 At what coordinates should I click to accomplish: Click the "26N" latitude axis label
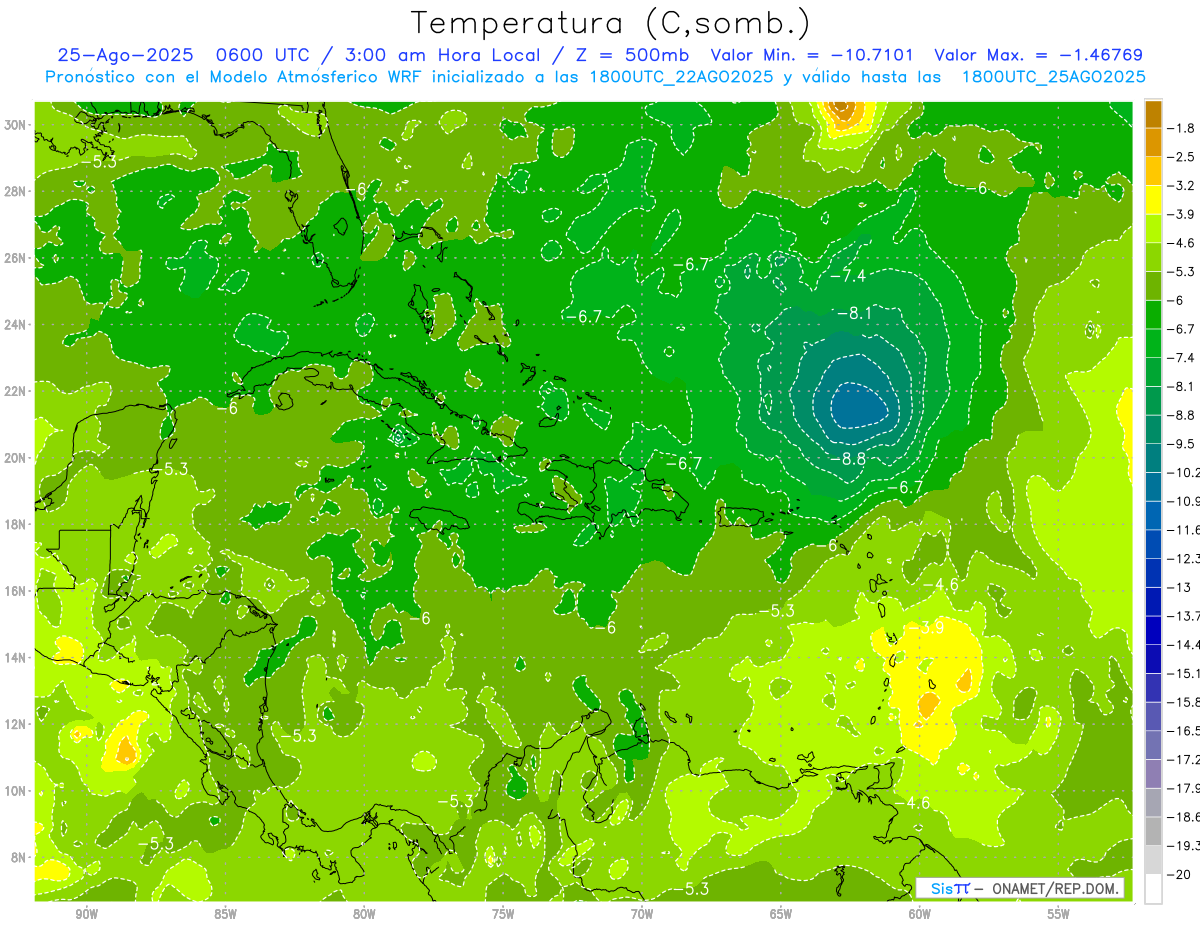click(17, 258)
